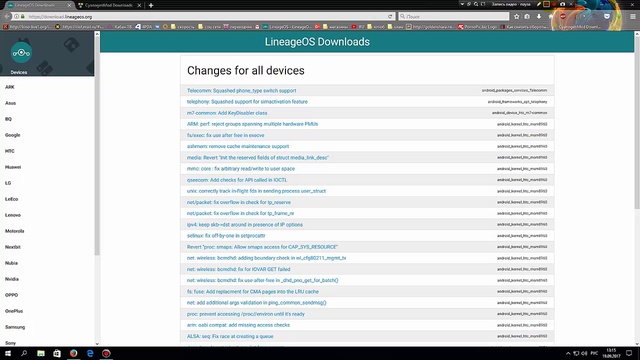Image resolution: width=640 pixels, height=360 pixels.
Task: Click the sidebar scroll-down arrow
Action: pyautogui.click(x=97, y=344)
